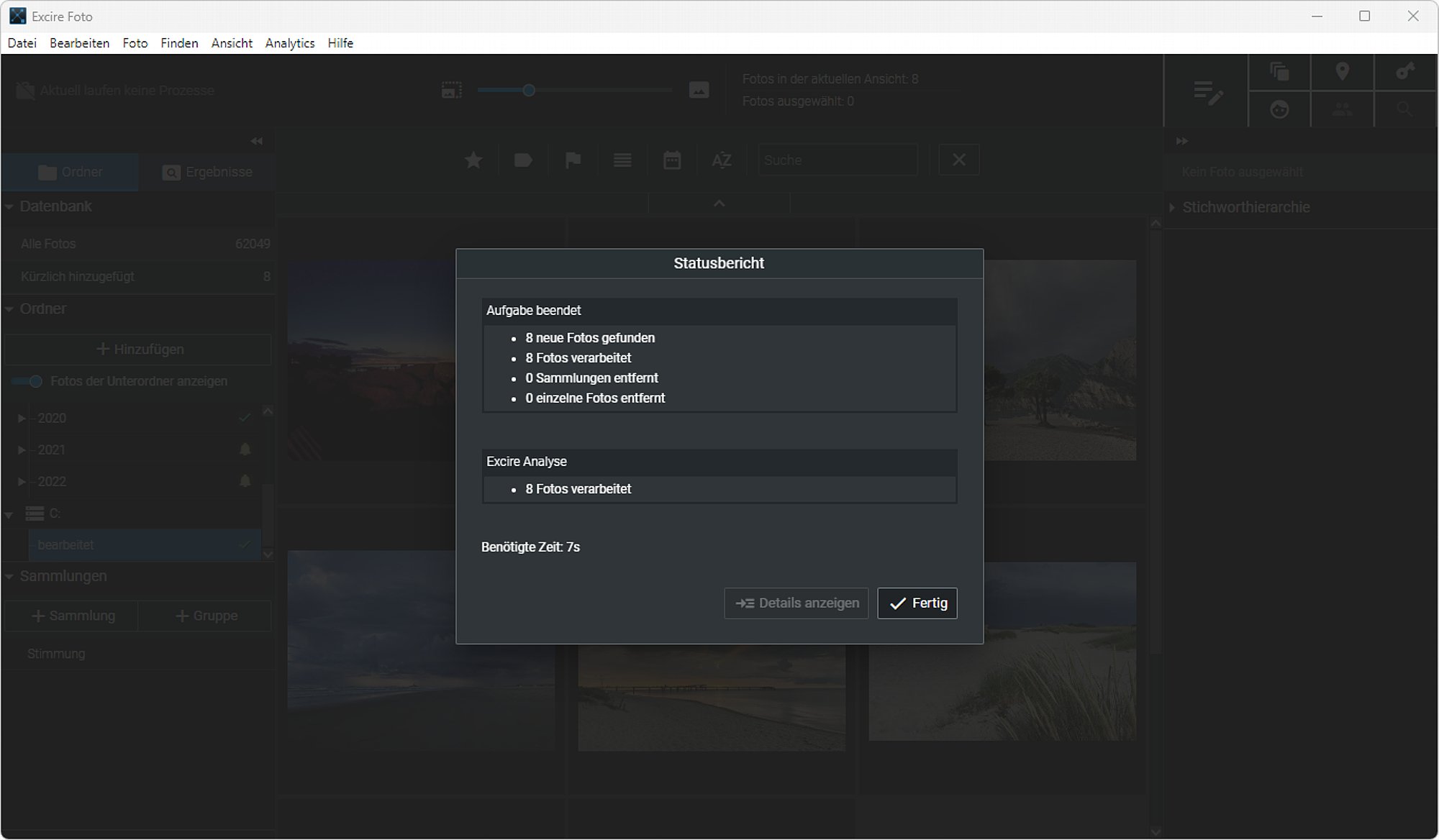1439x840 pixels.
Task: Click the location pin search icon
Action: (x=1342, y=72)
